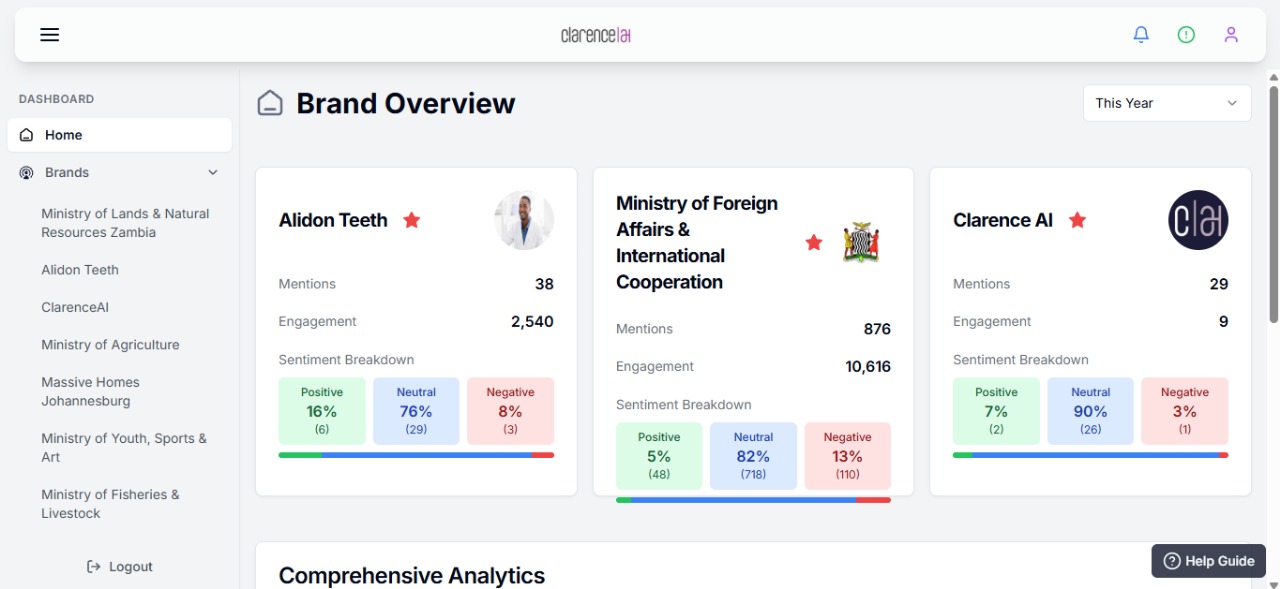Open the This Year time filter dropdown

(1167, 103)
